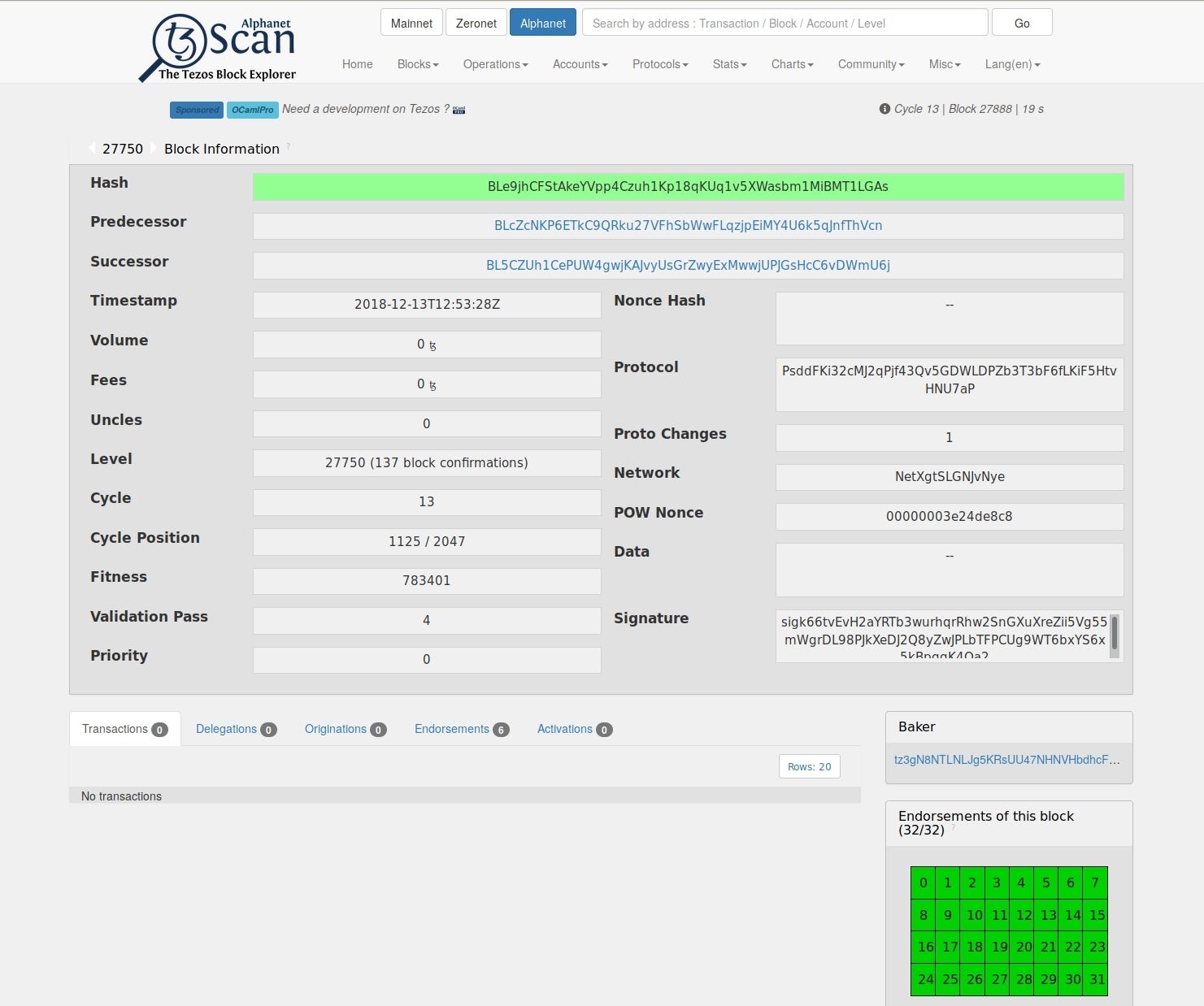Expand the Misc dropdown menu
This screenshot has width=1204, height=1006.
pyautogui.click(x=945, y=64)
